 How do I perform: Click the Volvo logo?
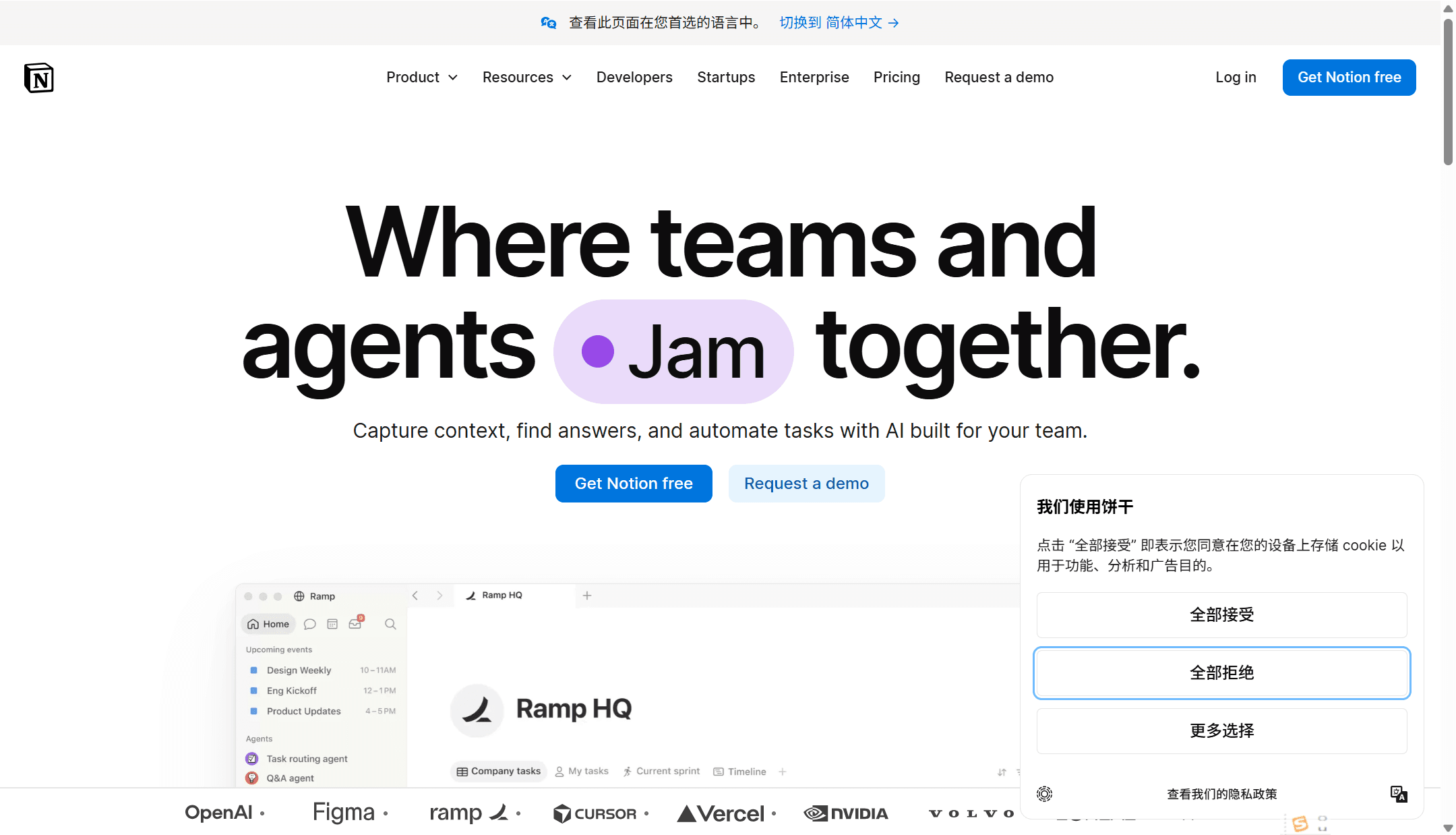[971, 813]
